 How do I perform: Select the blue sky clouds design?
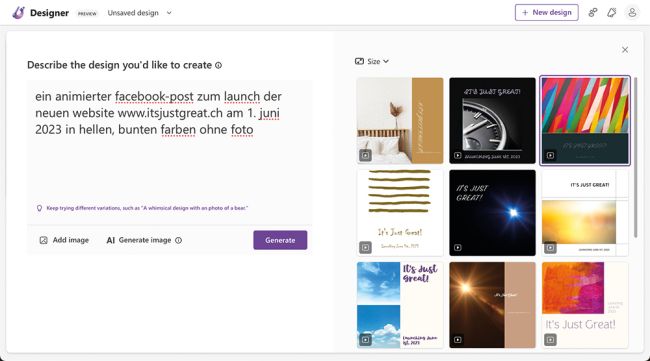click(400, 305)
